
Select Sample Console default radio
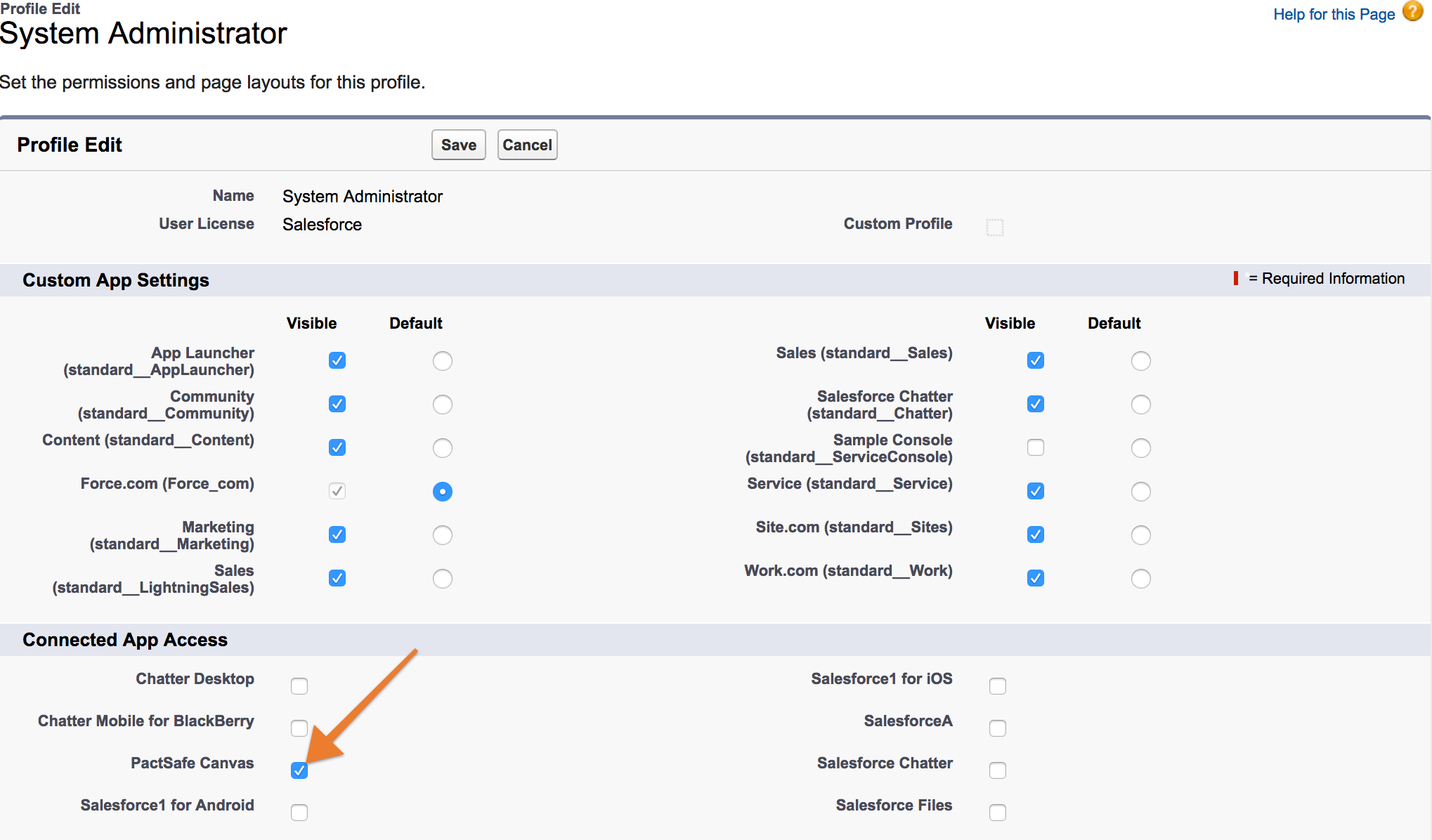tap(1141, 448)
